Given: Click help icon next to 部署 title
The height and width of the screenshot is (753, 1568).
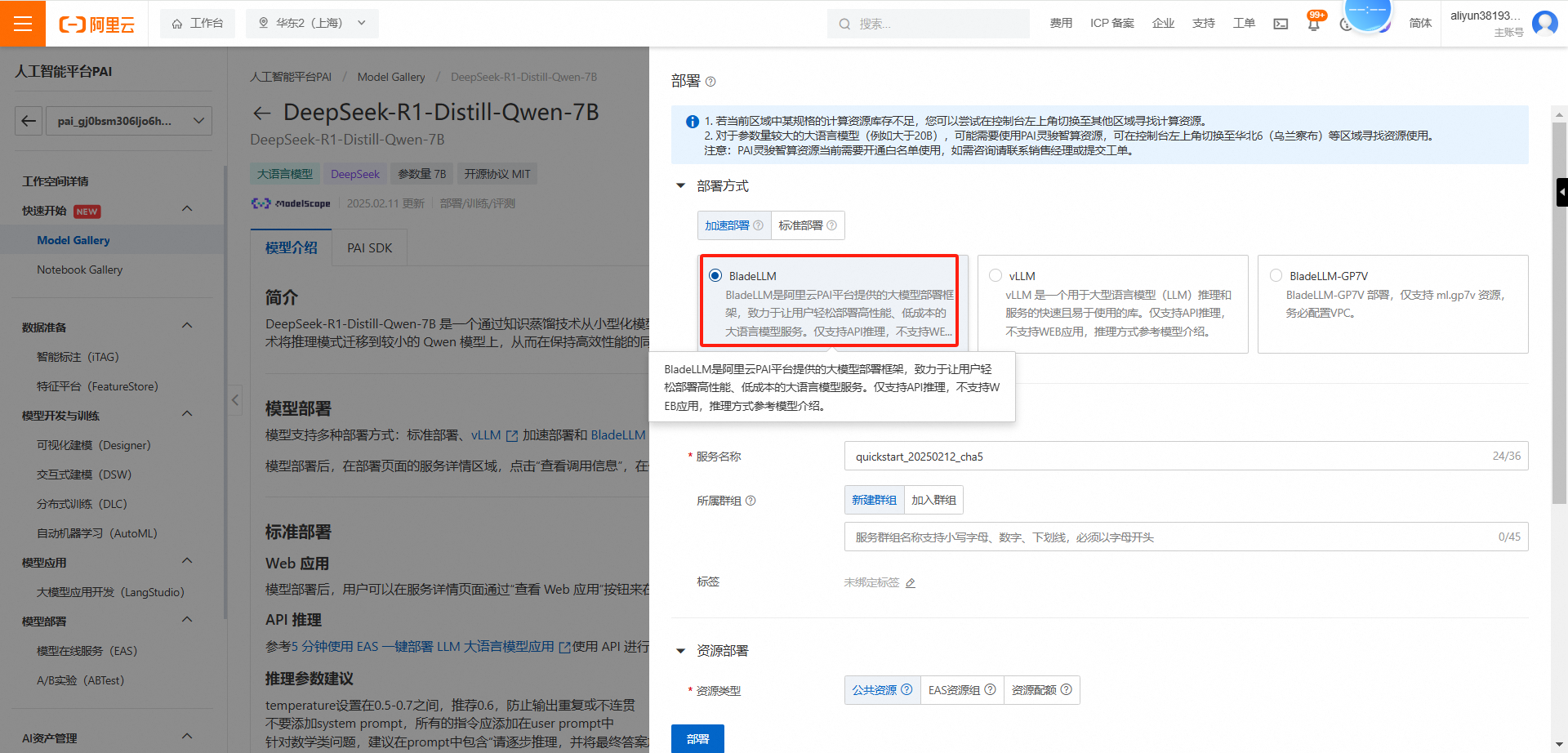Looking at the screenshot, I should (x=710, y=82).
